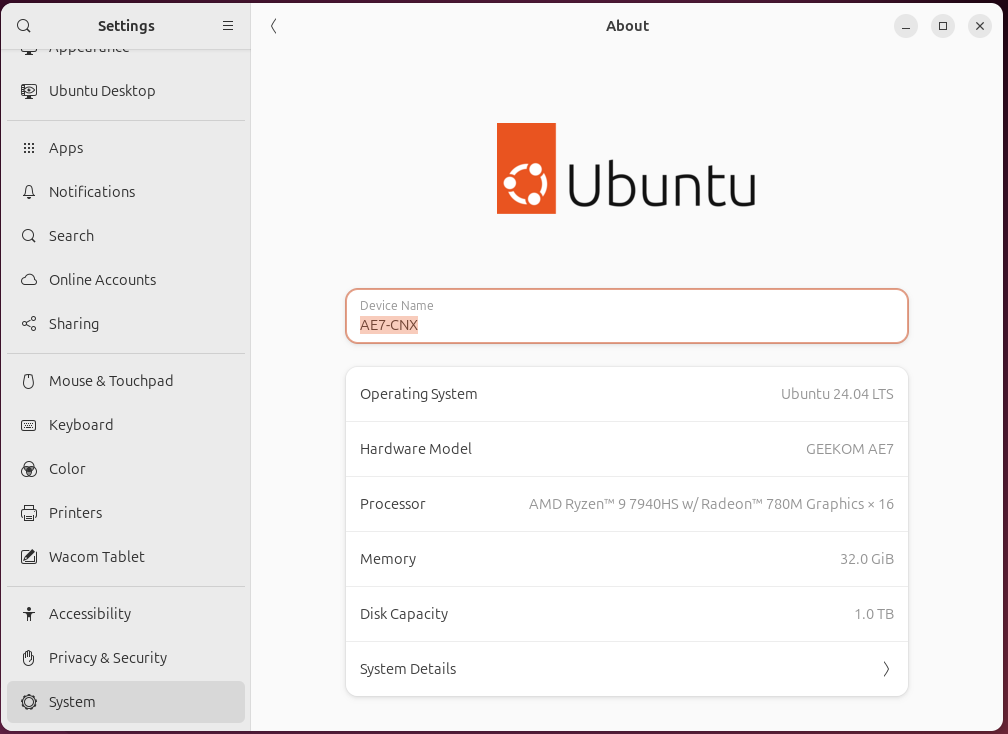Screen dimensions: 1008x734
Task: Click the System gear icon
Action: click(x=29, y=702)
